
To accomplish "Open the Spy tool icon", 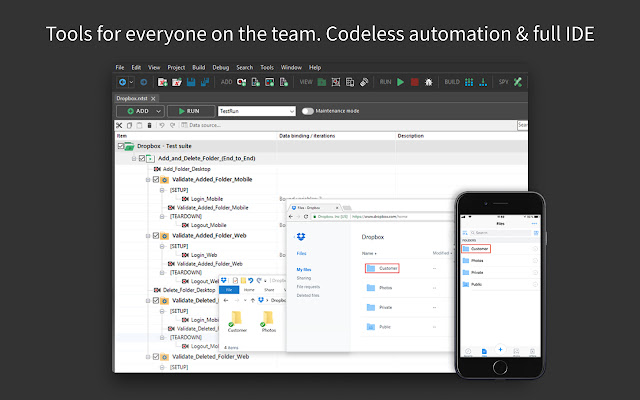I will tap(517, 81).
